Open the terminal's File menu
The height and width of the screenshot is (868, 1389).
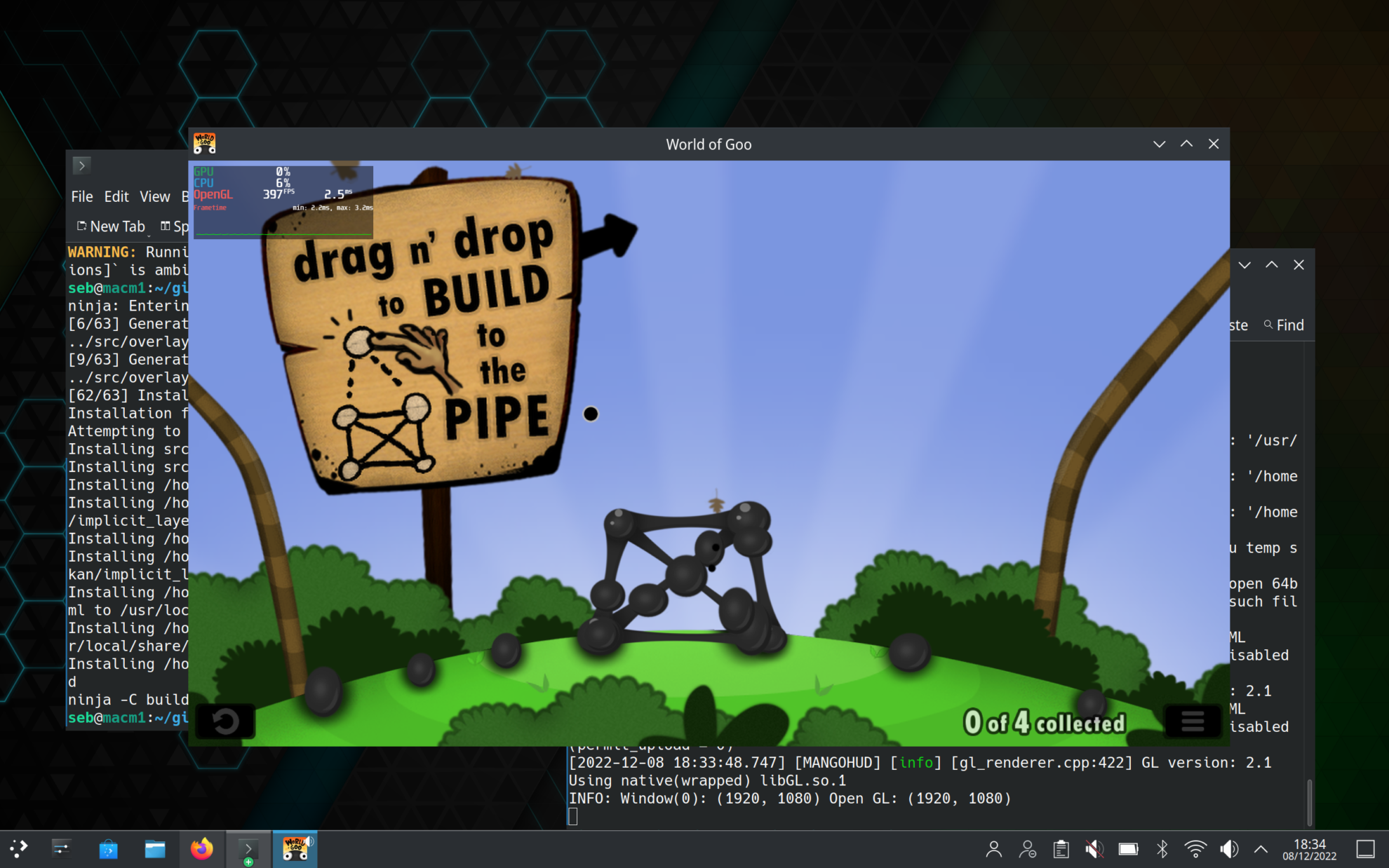(81, 196)
